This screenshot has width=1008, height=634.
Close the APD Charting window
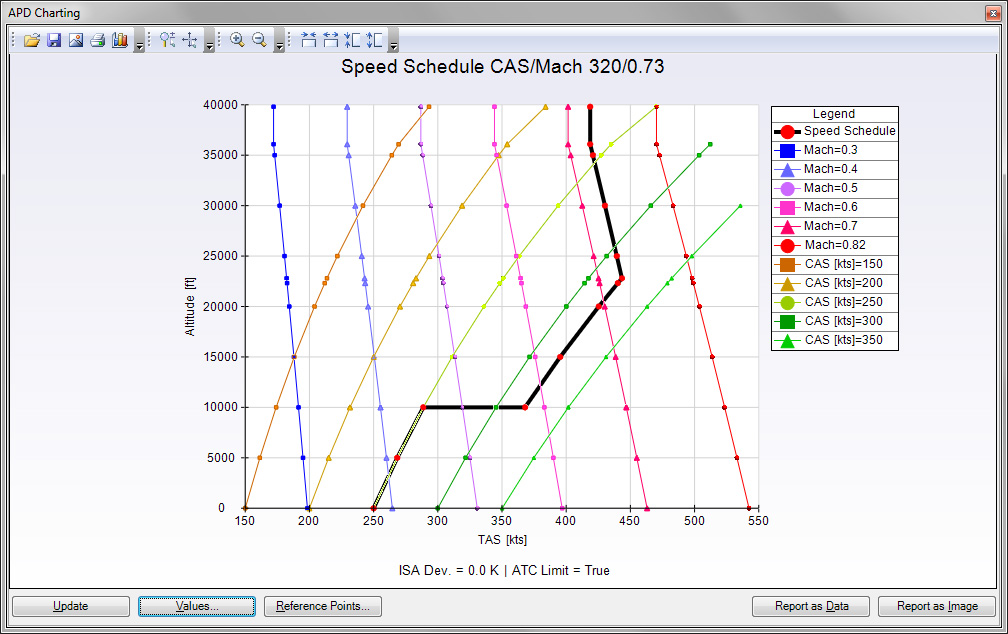993,13
